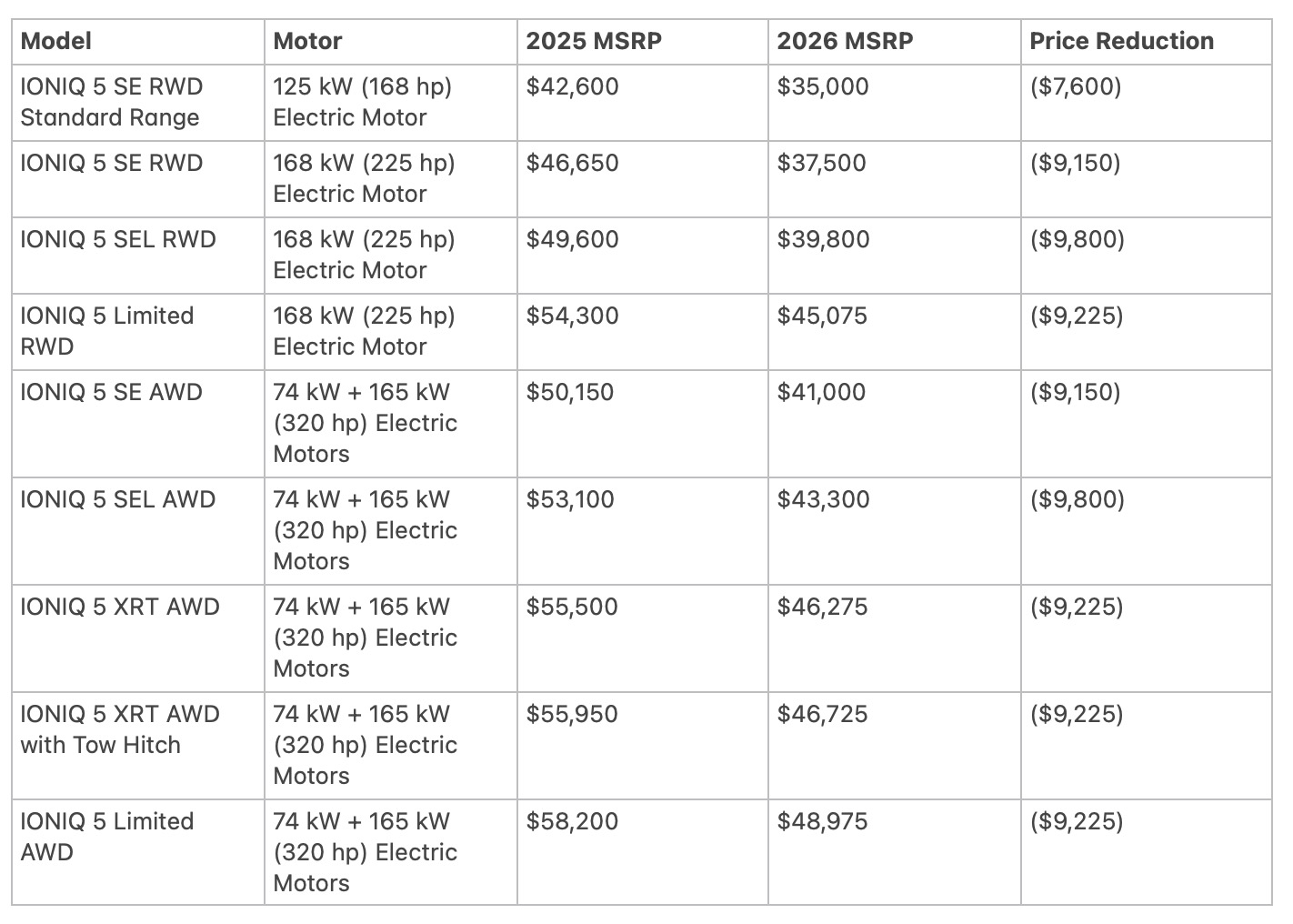Select the $46,650 price cell
The width and height of the screenshot is (1293, 924).
(572, 164)
